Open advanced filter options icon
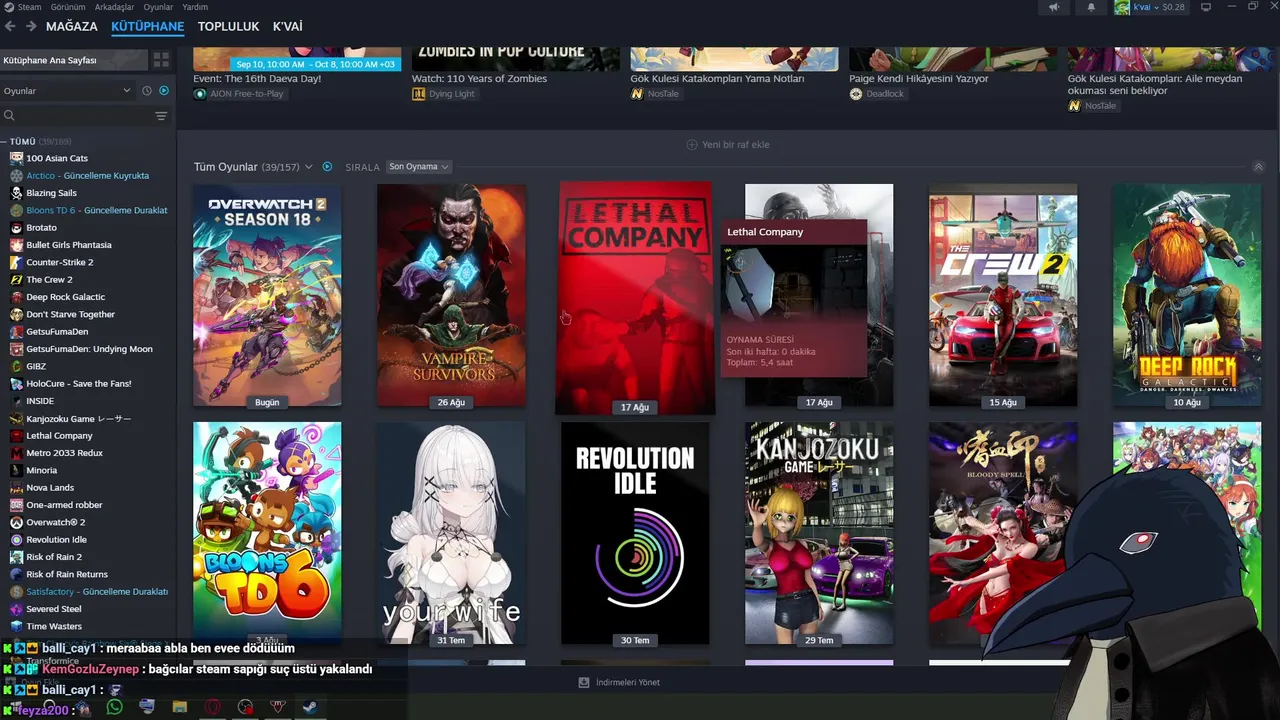 (161, 116)
